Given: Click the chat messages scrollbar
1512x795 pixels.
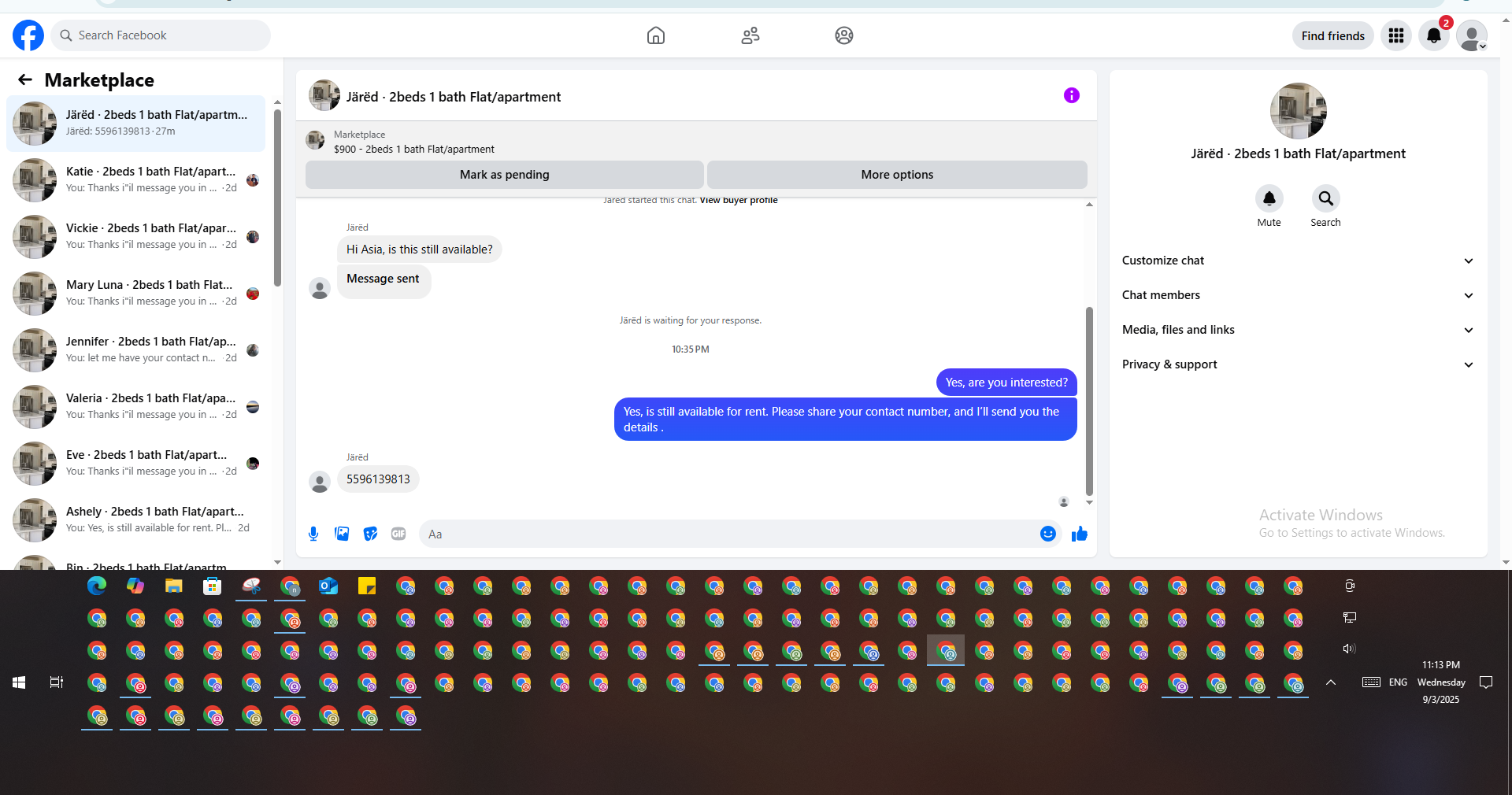Looking at the screenshot, I should (1089, 401).
